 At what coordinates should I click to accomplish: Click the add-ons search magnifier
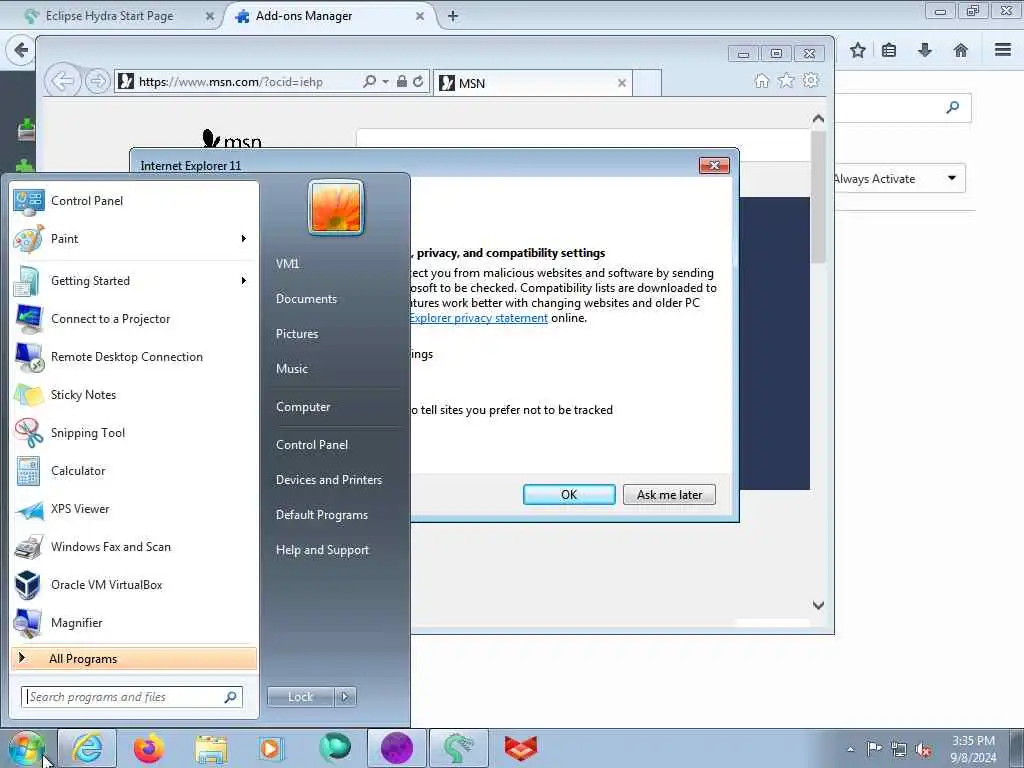(953, 107)
